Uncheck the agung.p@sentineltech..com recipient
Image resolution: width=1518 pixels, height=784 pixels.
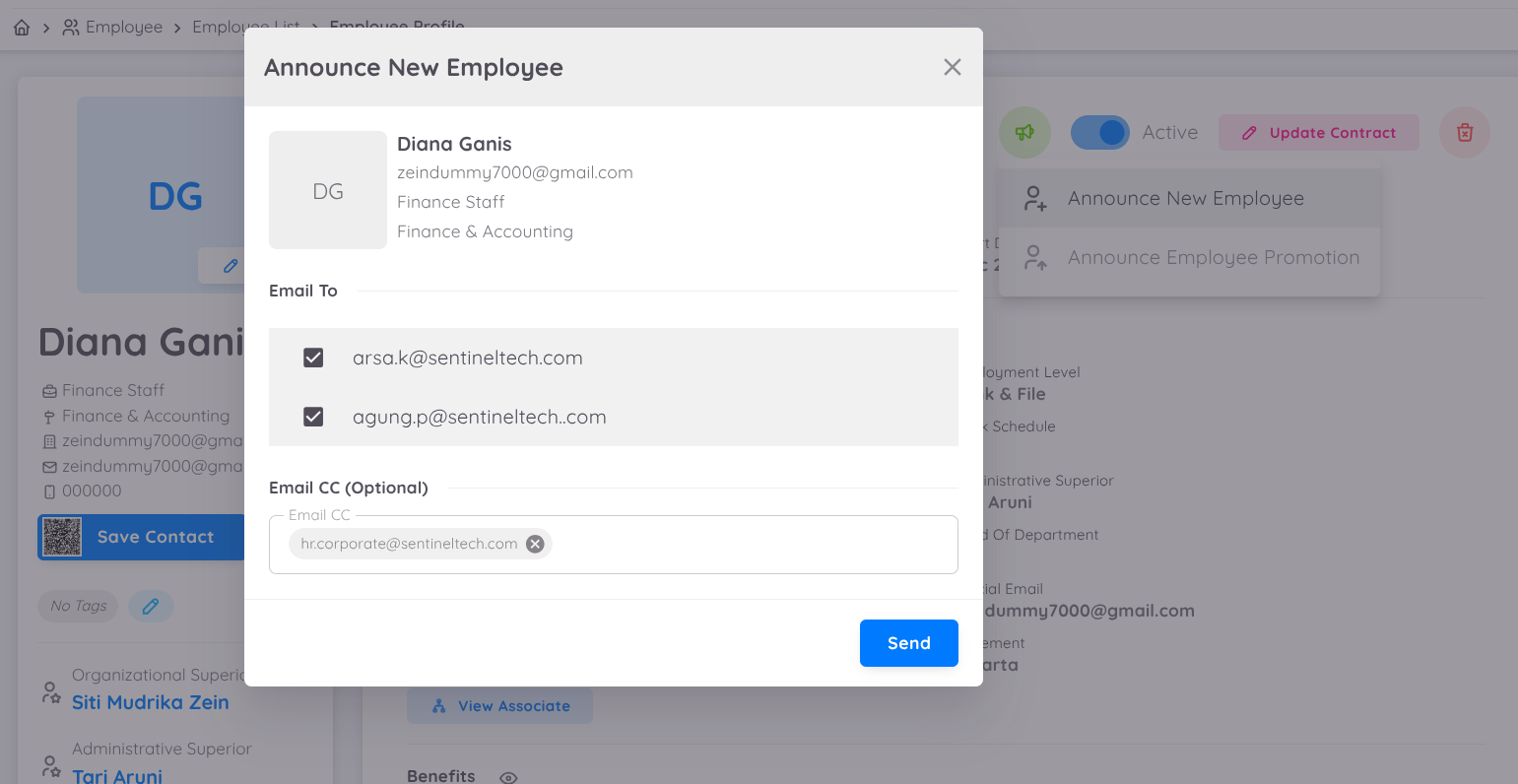click(312, 417)
